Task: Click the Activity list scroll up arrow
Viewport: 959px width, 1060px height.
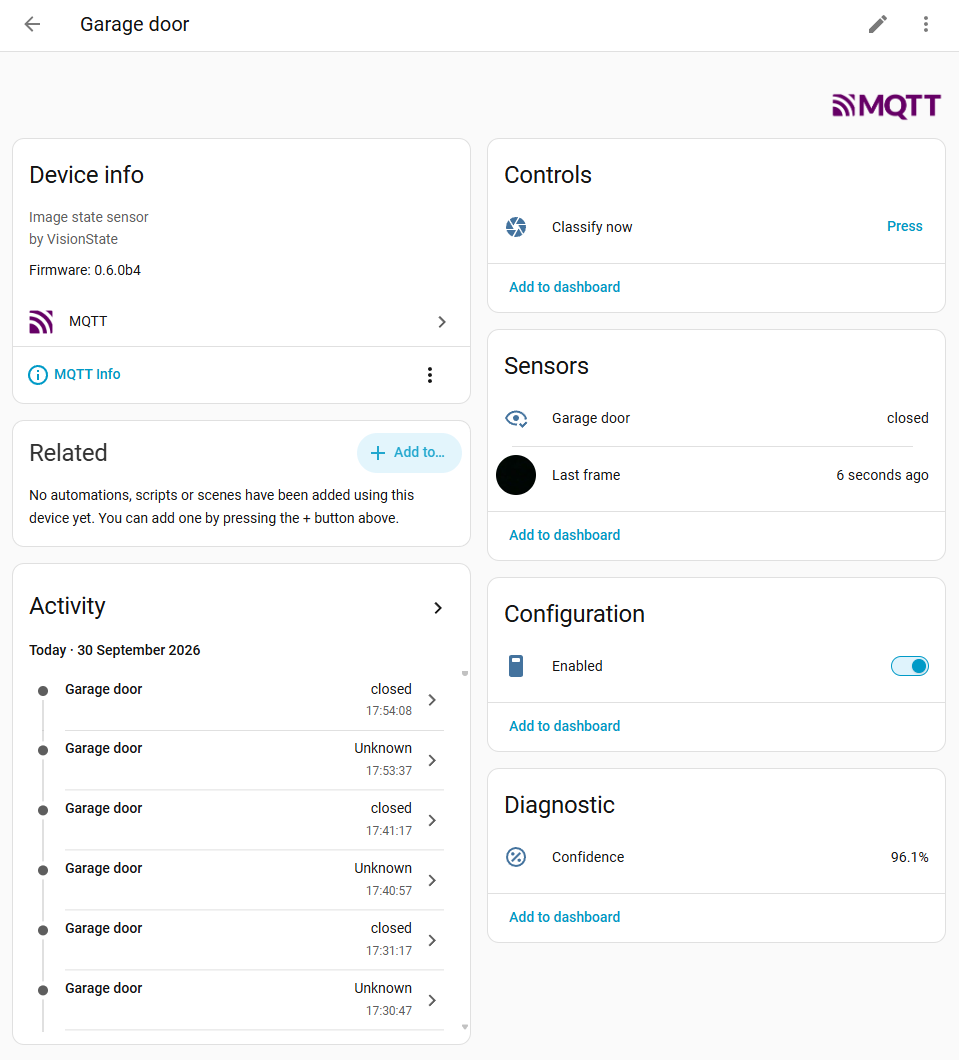Action: click(x=465, y=673)
